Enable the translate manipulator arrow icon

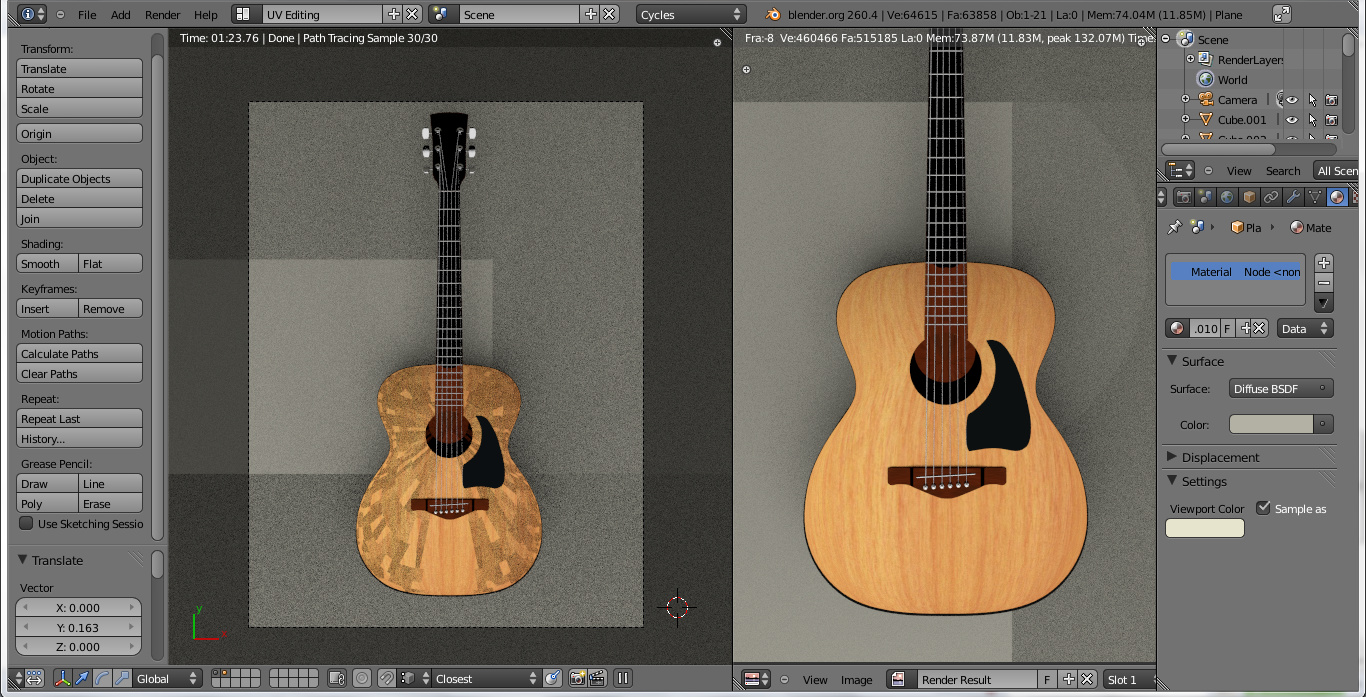click(83, 678)
